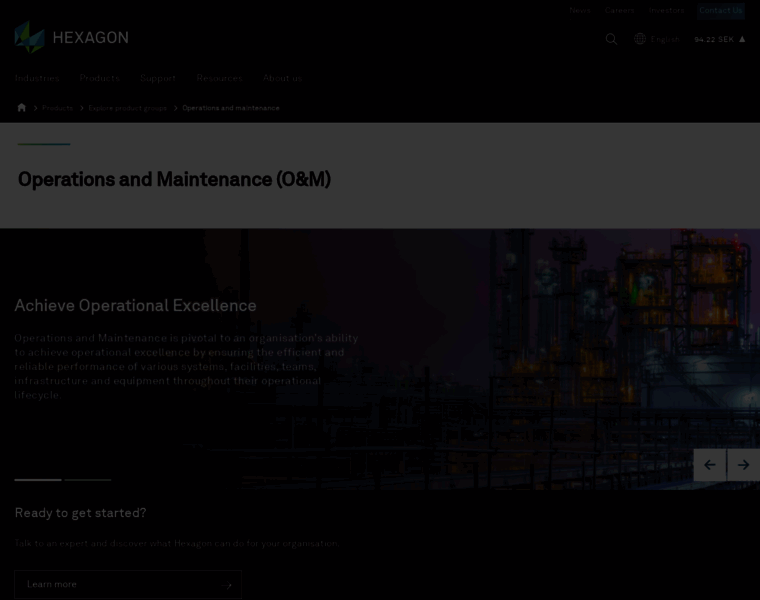
Task: Open the About us menu
Action: [283, 78]
